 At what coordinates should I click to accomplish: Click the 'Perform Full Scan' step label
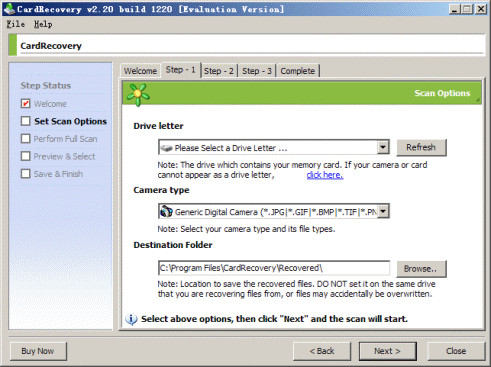coord(65,139)
